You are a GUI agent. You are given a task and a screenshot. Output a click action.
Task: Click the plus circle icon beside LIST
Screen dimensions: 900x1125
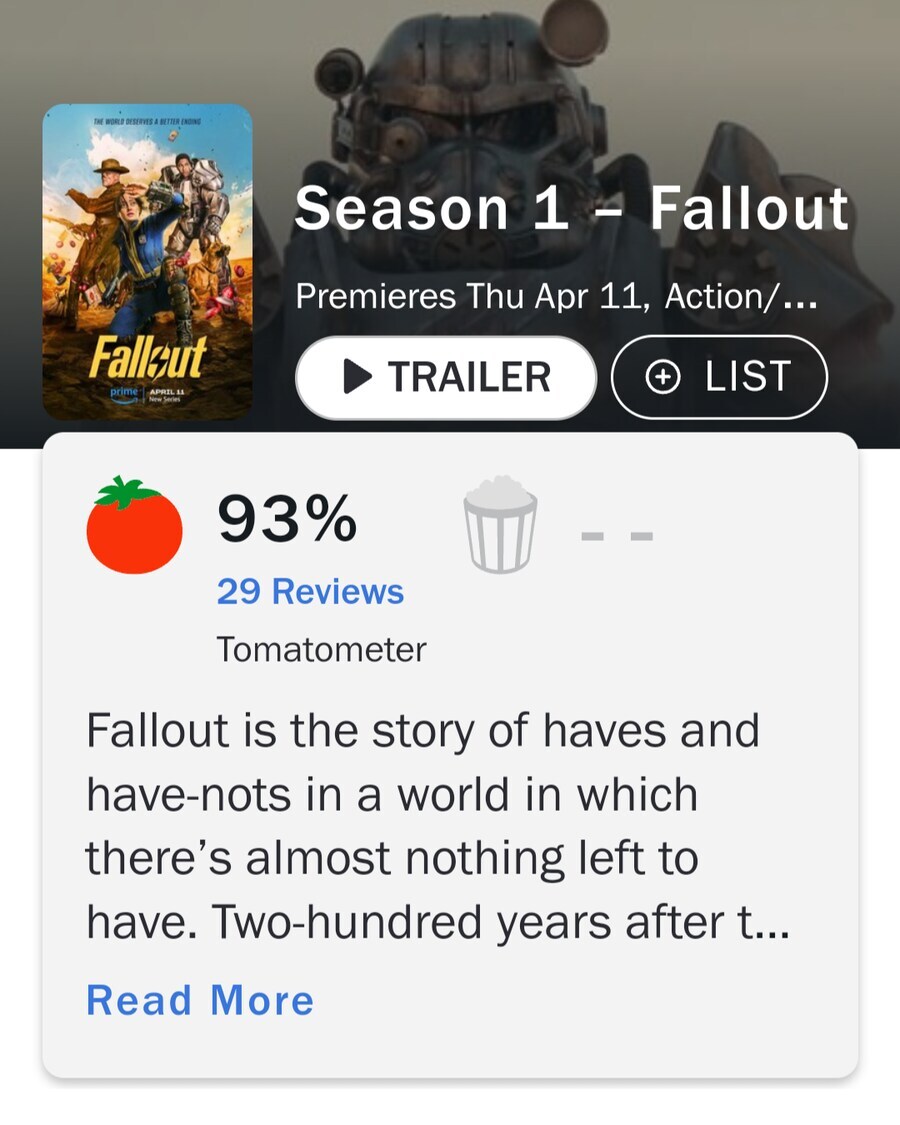pos(663,377)
